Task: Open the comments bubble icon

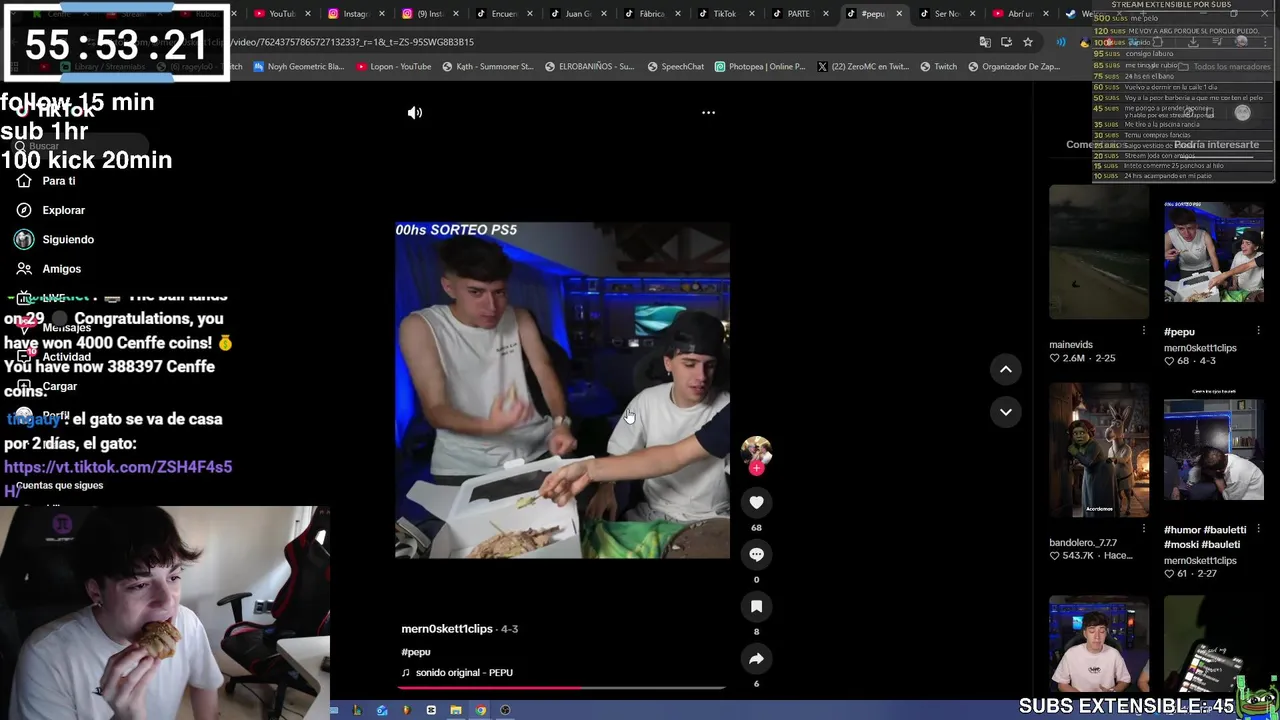Action: [756, 555]
